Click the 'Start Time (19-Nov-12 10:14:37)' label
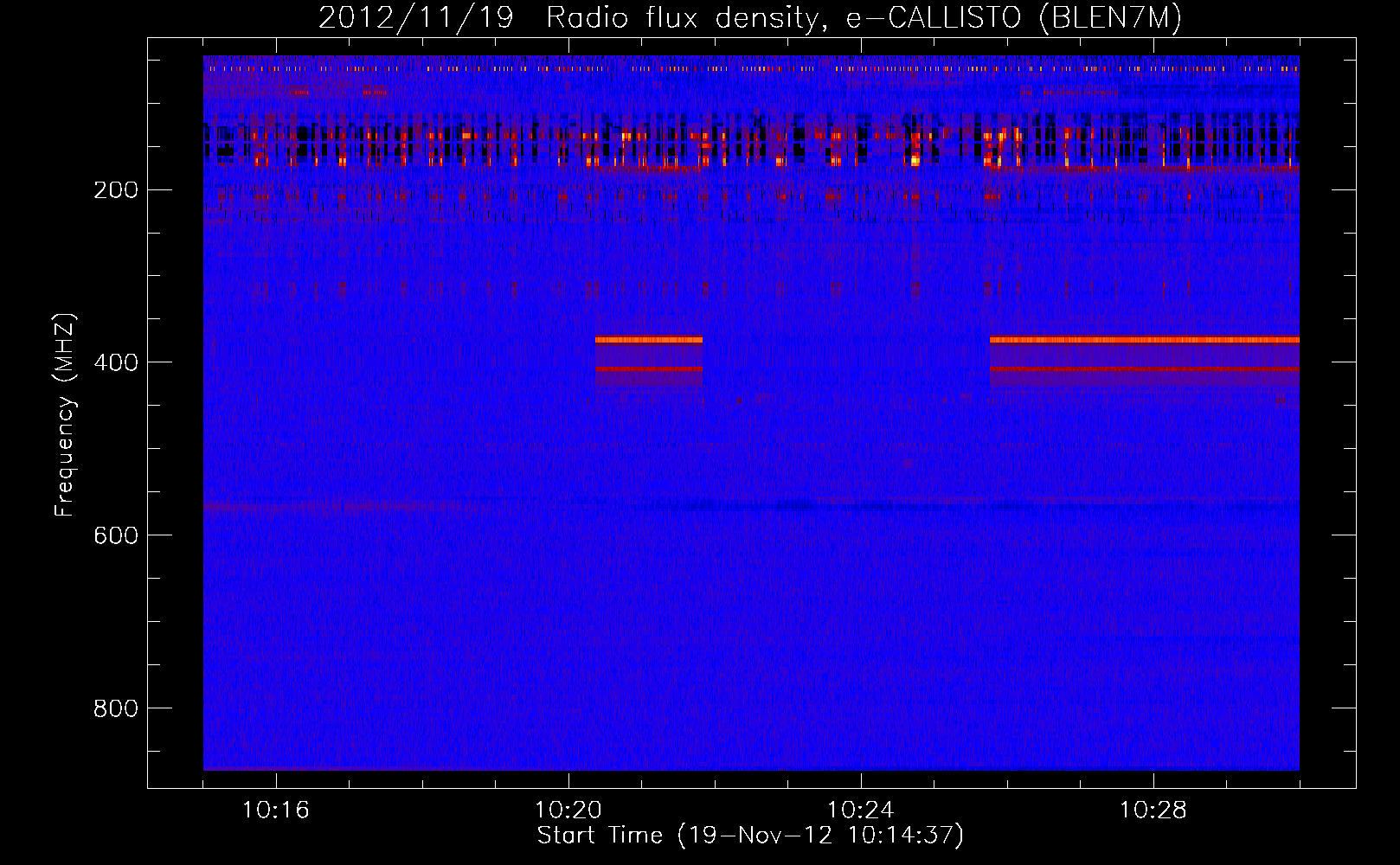Image resolution: width=1400 pixels, height=865 pixels. [x=750, y=836]
